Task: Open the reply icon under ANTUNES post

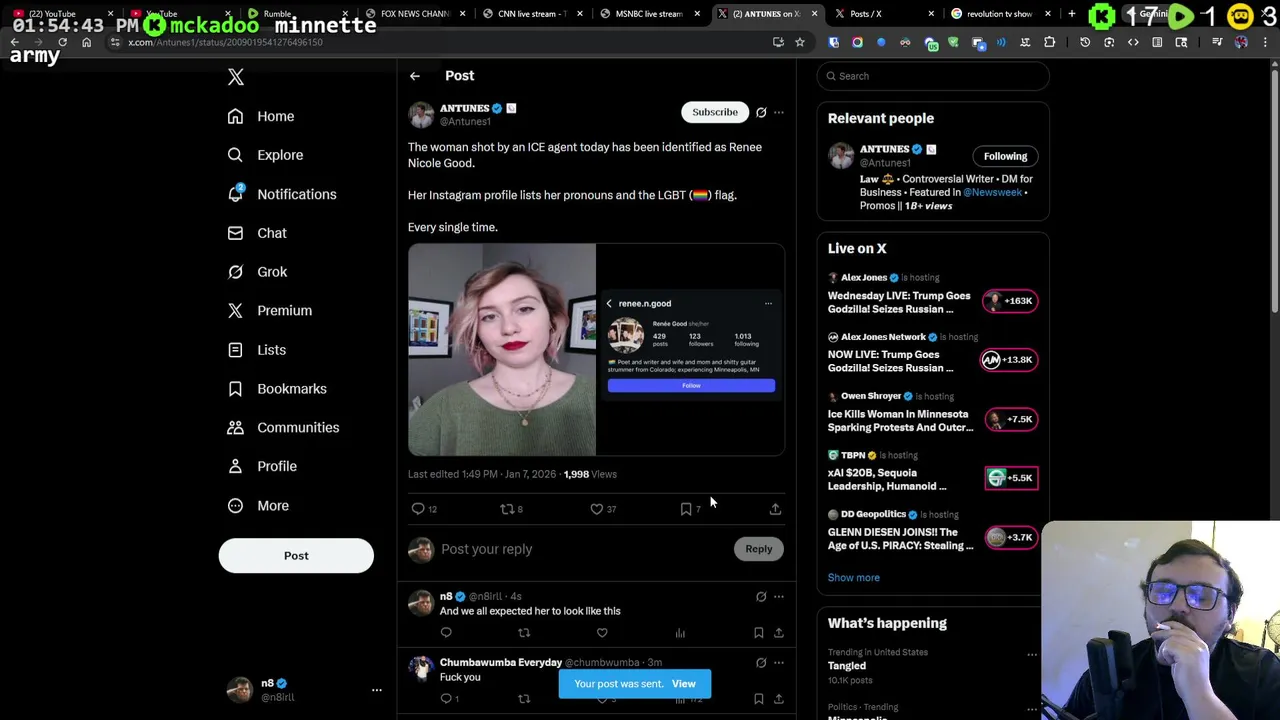Action: pyautogui.click(x=418, y=509)
